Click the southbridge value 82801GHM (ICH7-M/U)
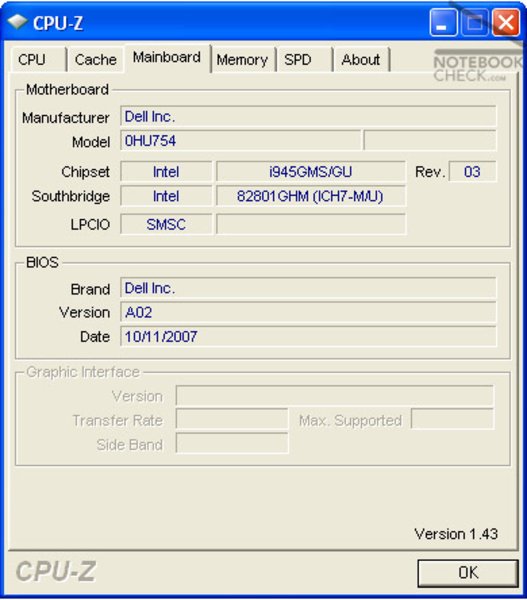This screenshot has height=600, width=527. tap(310, 196)
